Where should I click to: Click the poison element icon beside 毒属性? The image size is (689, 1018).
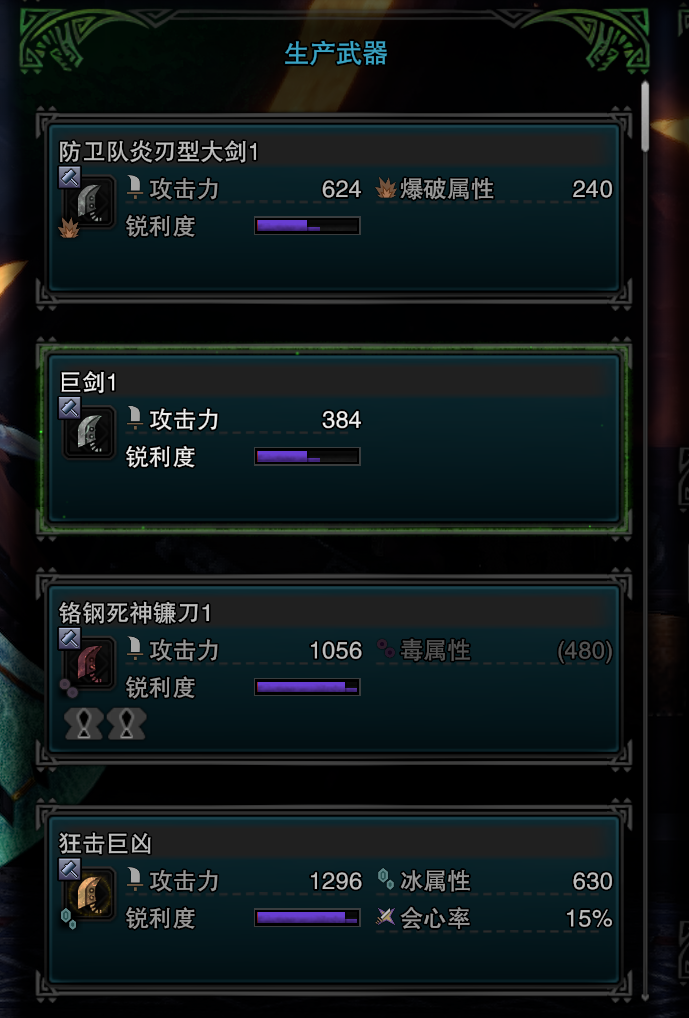(x=386, y=649)
